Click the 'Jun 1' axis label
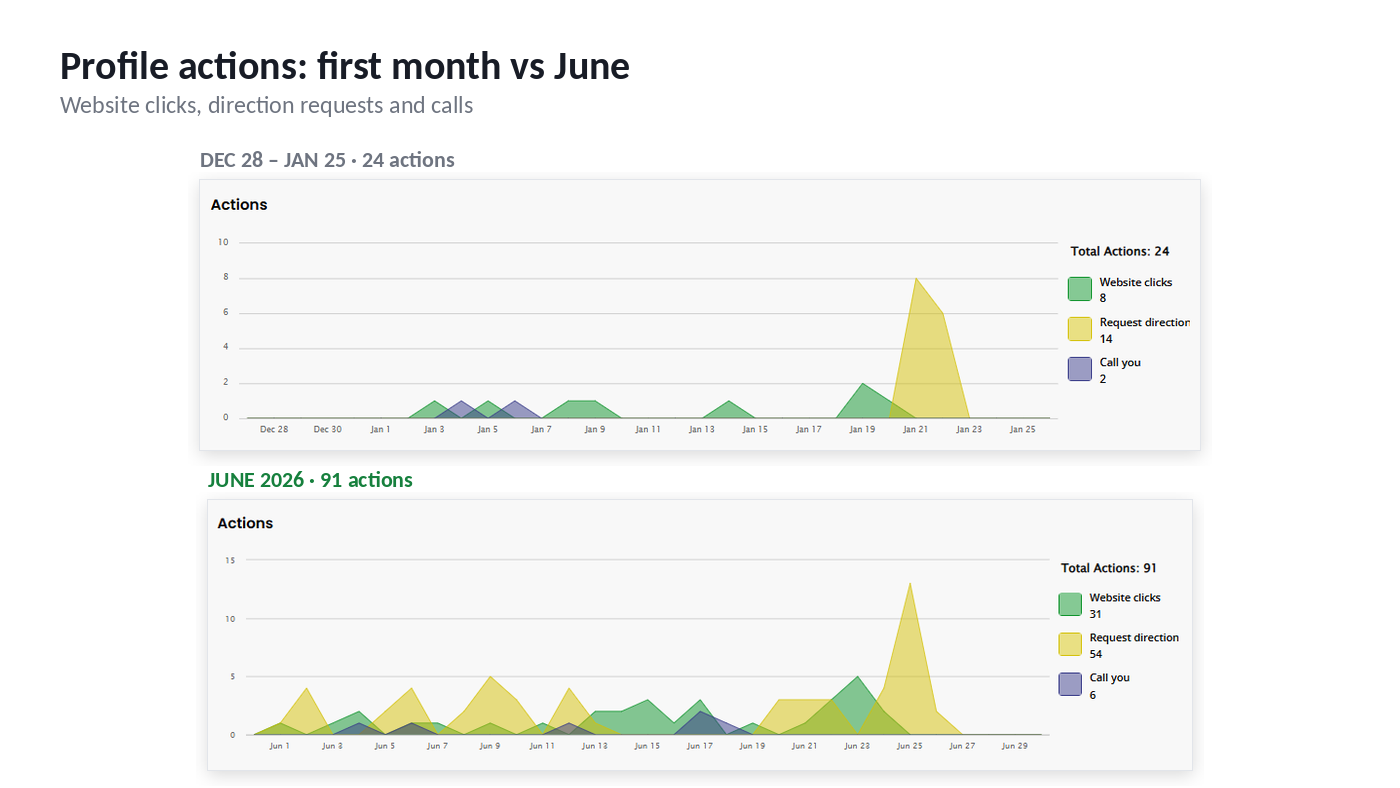This screenshot has height=788, width=1400. click(280, 746)
